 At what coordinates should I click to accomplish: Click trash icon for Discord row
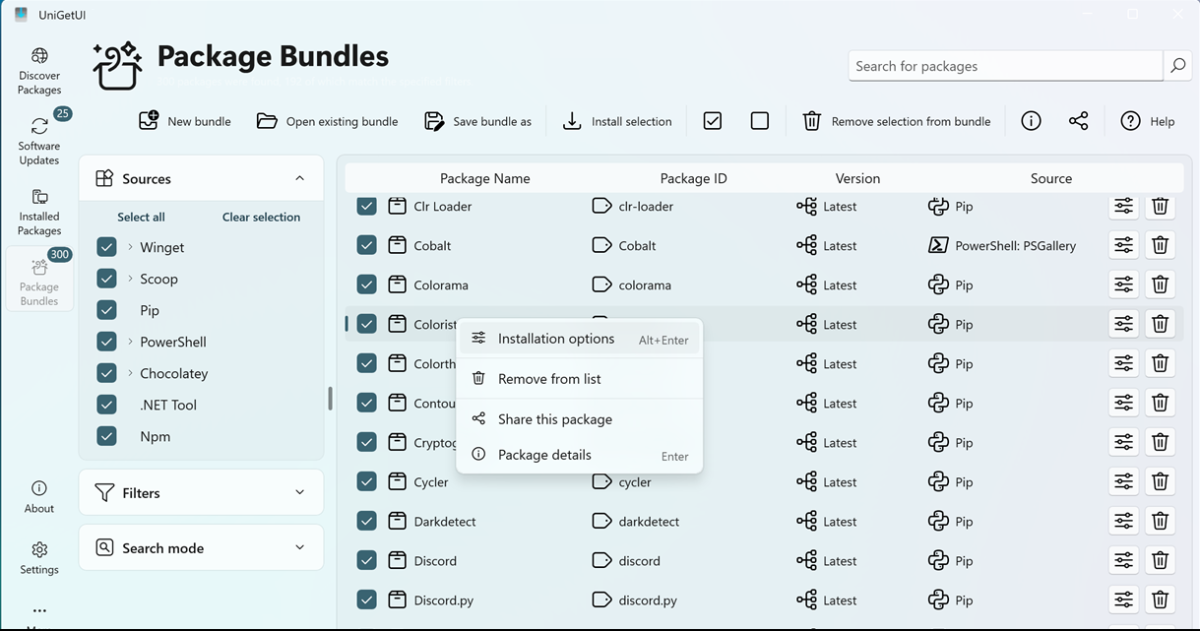point(1160,561)
